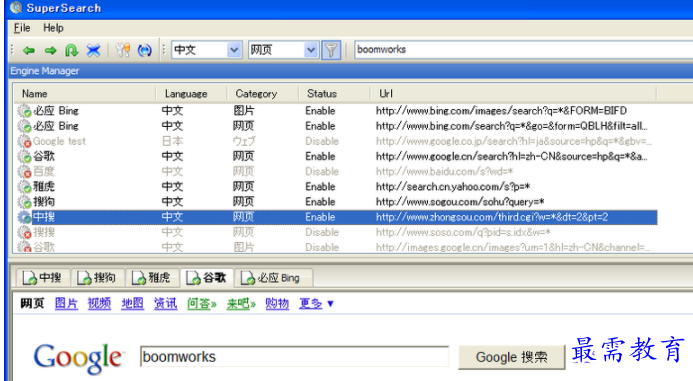Click the 必应 Bing 图片 row icon
This screenshot has height=381, width=693.
pyautogui.click(x=24, y=111)
